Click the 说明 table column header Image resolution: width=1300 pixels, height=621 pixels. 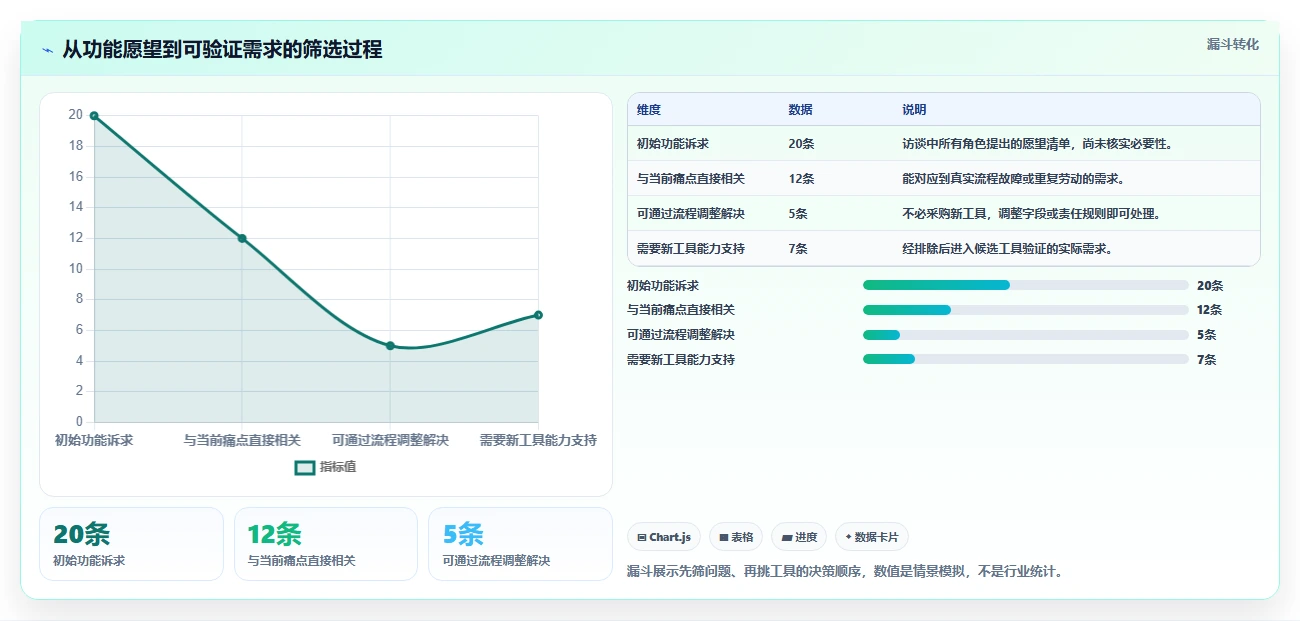coord(914,110)
